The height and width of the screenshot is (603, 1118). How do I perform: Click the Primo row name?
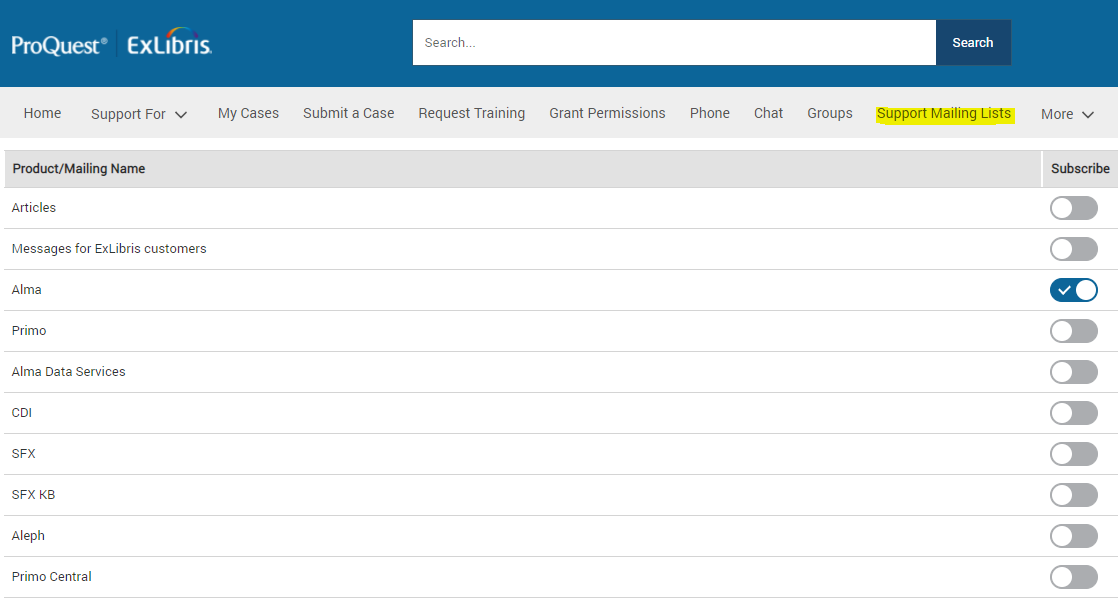pos(29,331)
